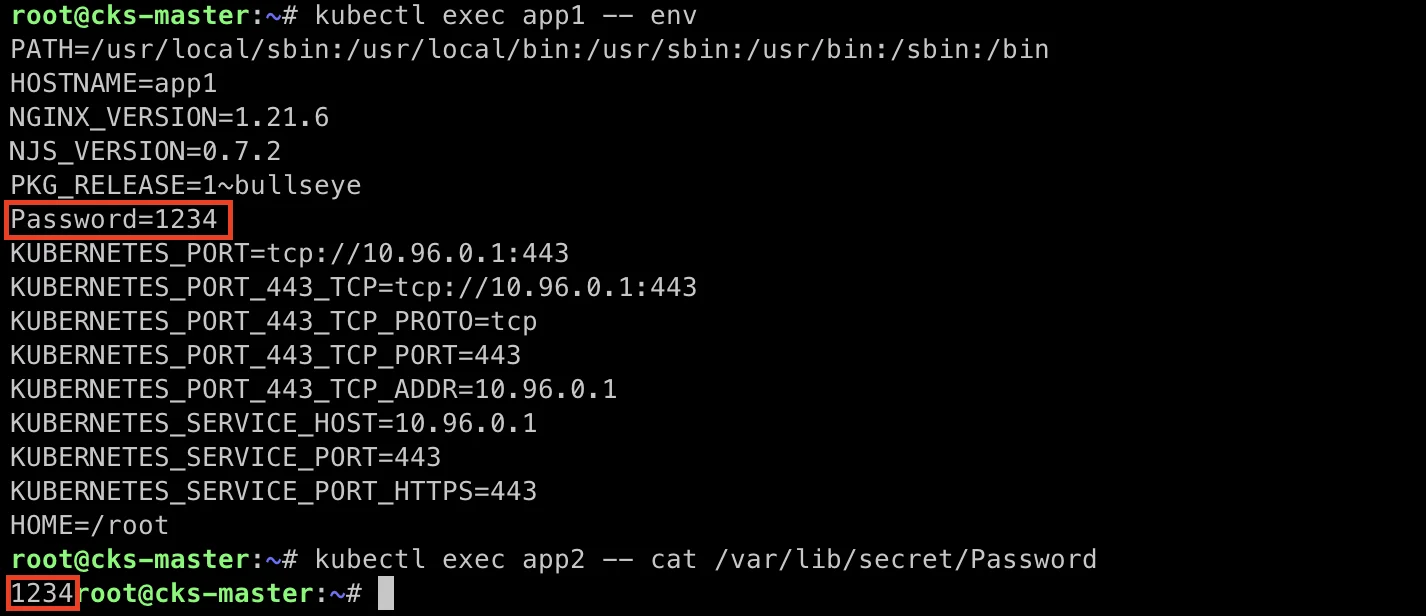This screenshot has height=616, width=1426.
Task: Click the KUBERNETES_PORT=tcp://10.96.0.1:443 line
Action: click(x=289, y=253)
